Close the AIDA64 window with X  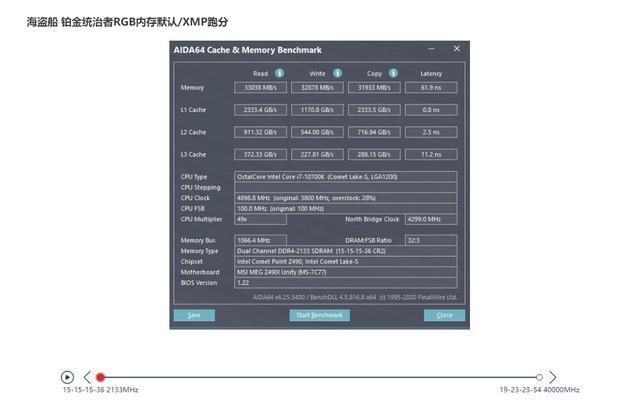pos(457,49)
